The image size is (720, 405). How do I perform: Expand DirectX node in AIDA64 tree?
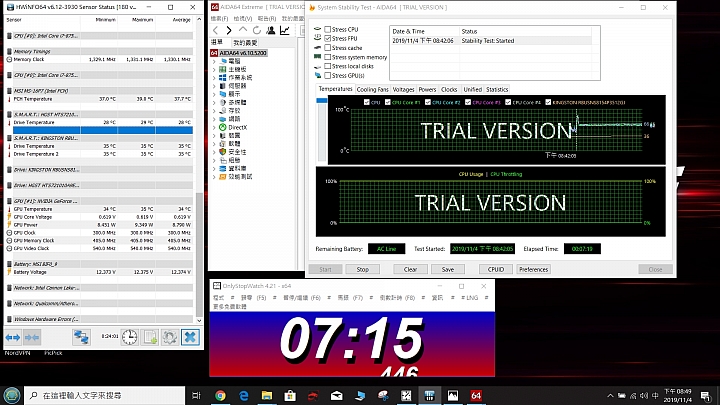[214, 127]
